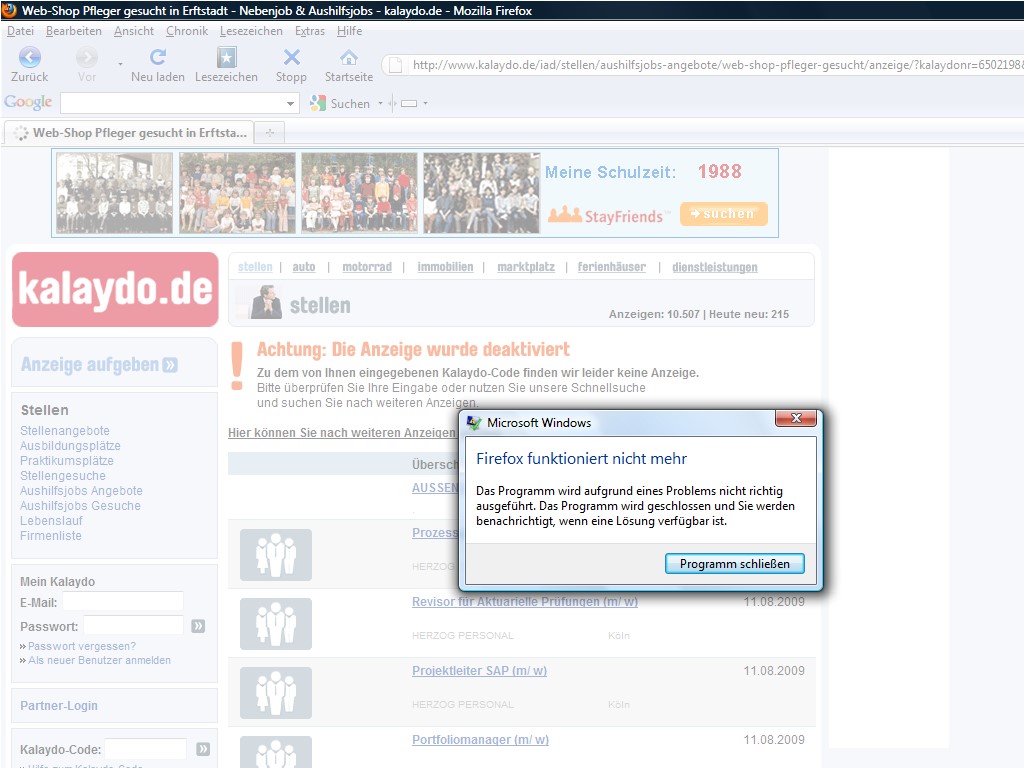Click the stellen header businessman icon
Screen dimensions: 1024x768
266,302
